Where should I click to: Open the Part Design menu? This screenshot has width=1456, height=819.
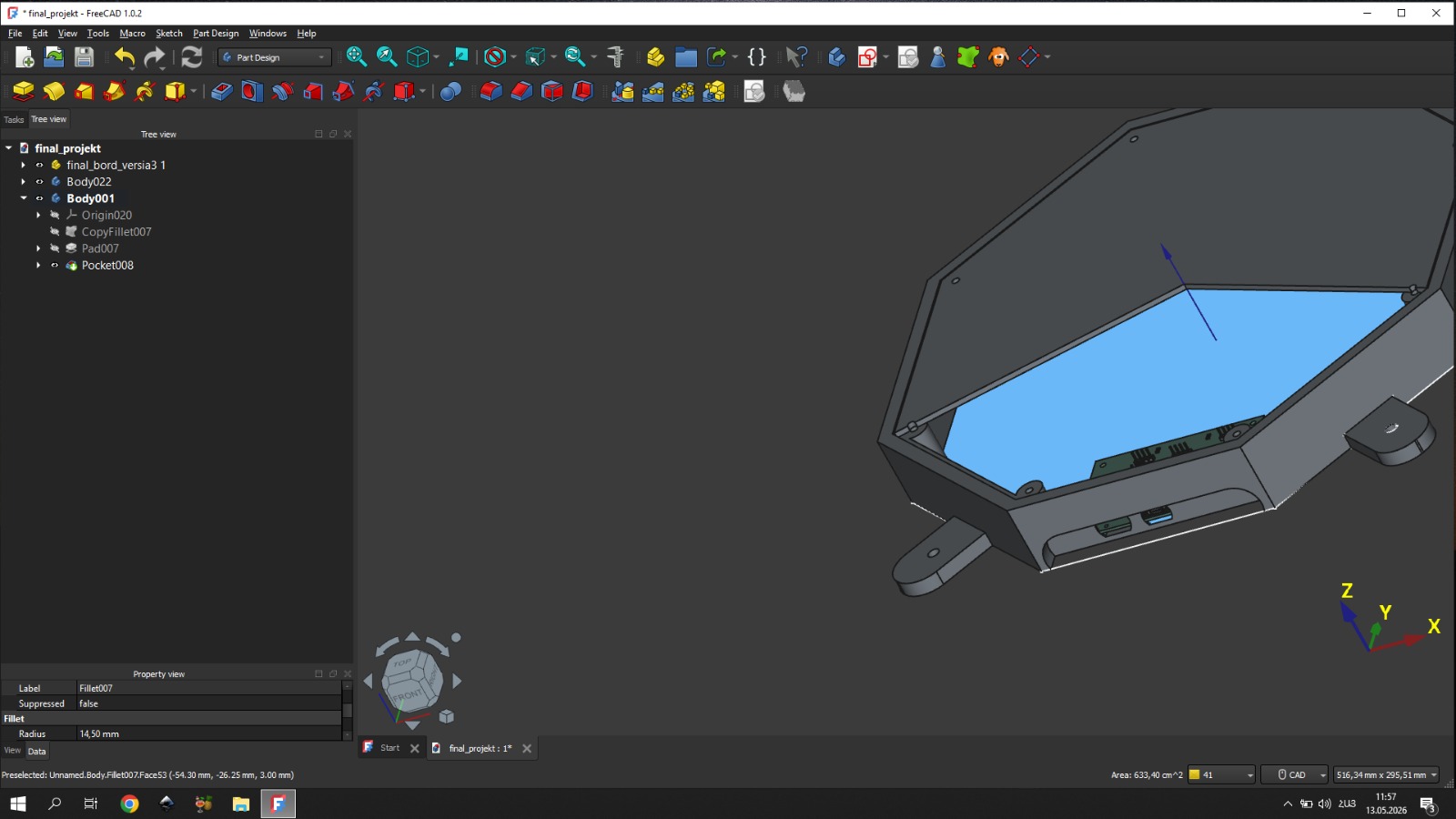click(216, 34)
